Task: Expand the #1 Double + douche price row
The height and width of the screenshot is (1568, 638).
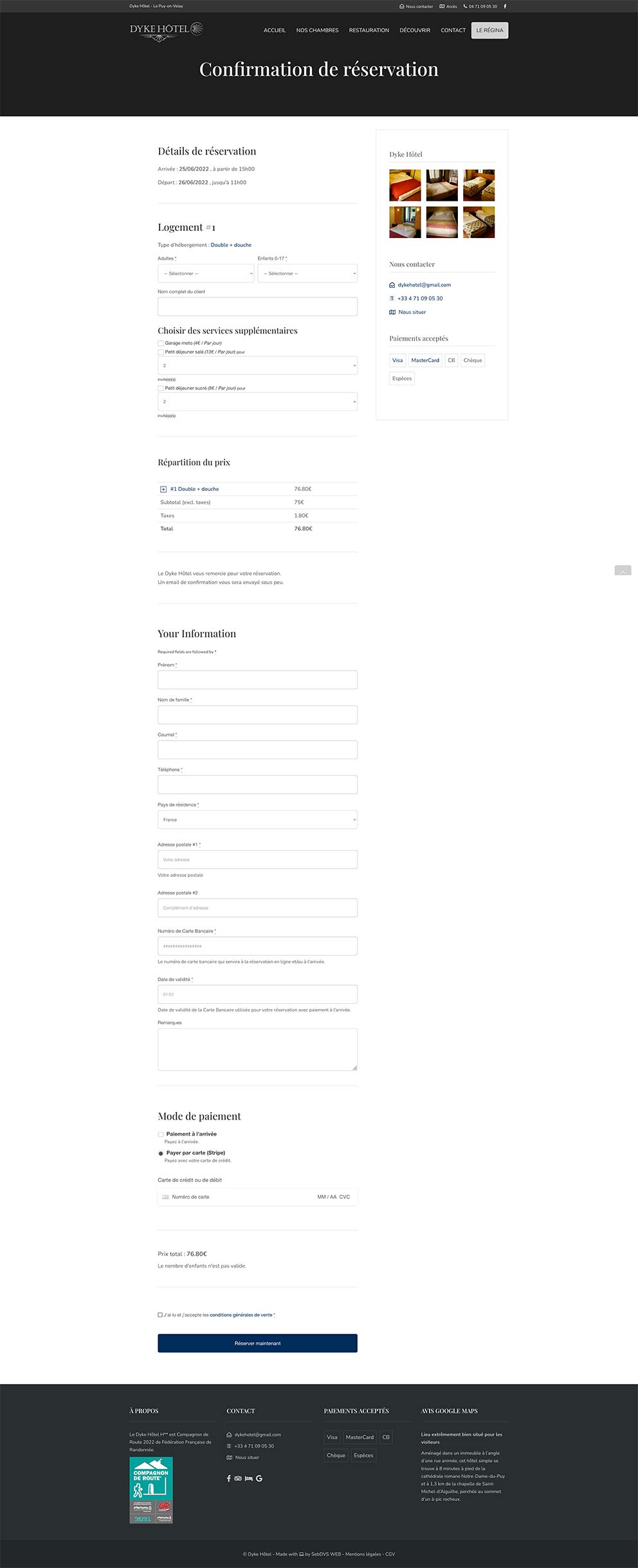Action: pyautogui.click(x=163, y=490)
